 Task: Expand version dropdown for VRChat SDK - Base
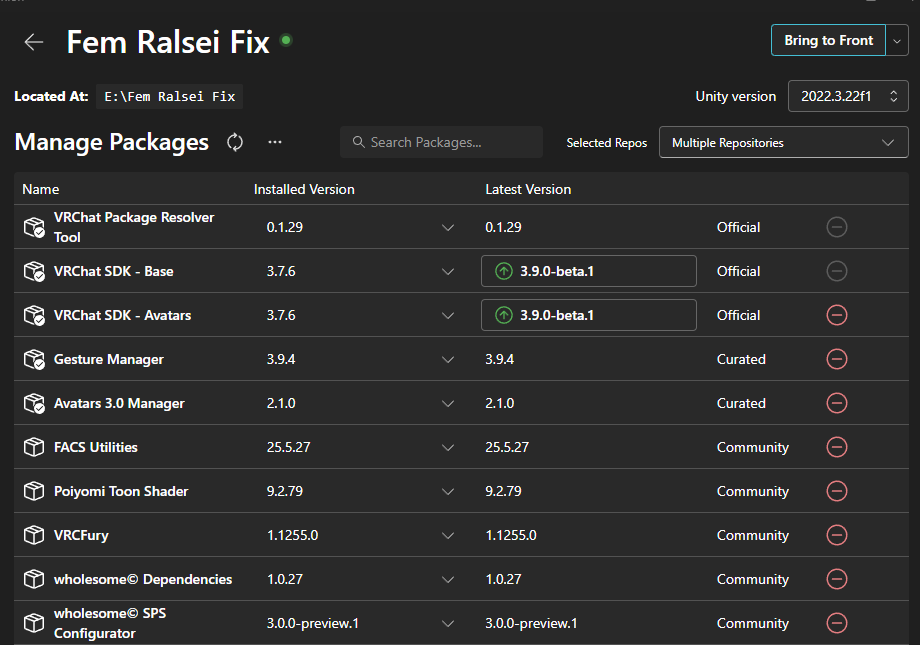point(448,272)
